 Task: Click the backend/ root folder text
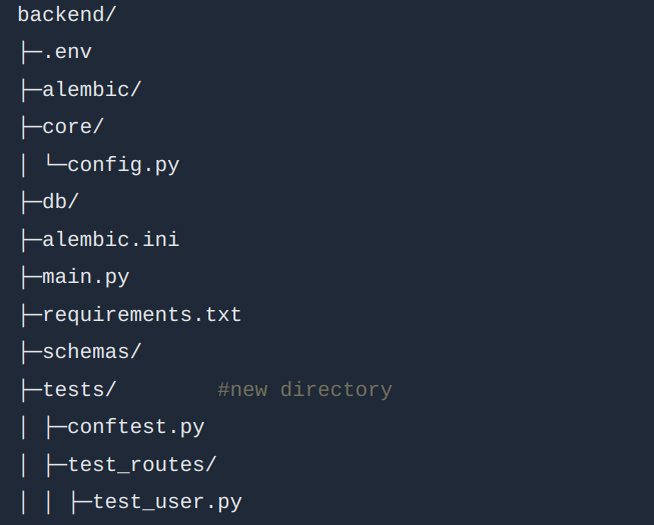67,15
